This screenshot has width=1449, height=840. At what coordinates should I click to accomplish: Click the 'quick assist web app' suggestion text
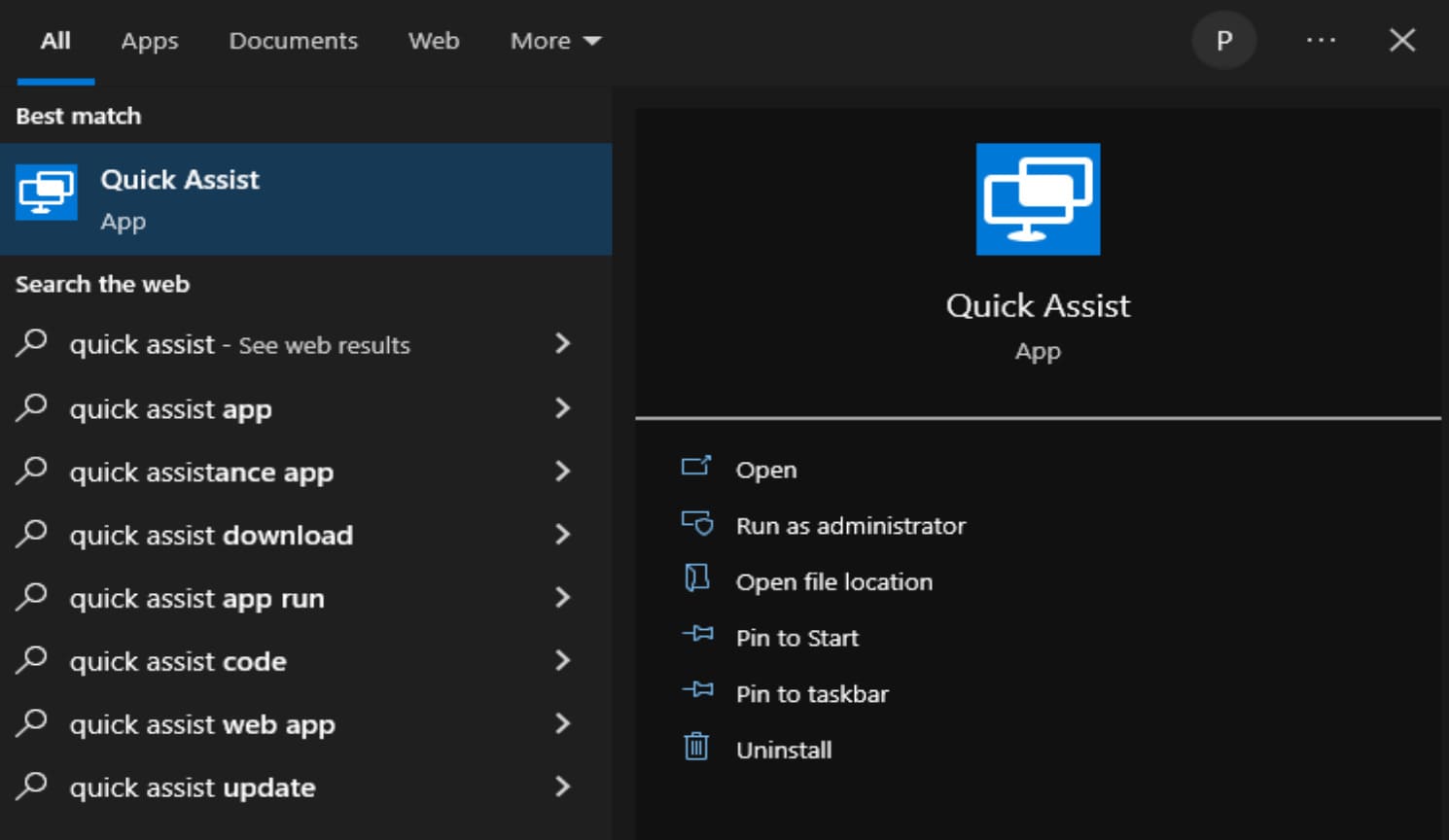coord(202,725)
